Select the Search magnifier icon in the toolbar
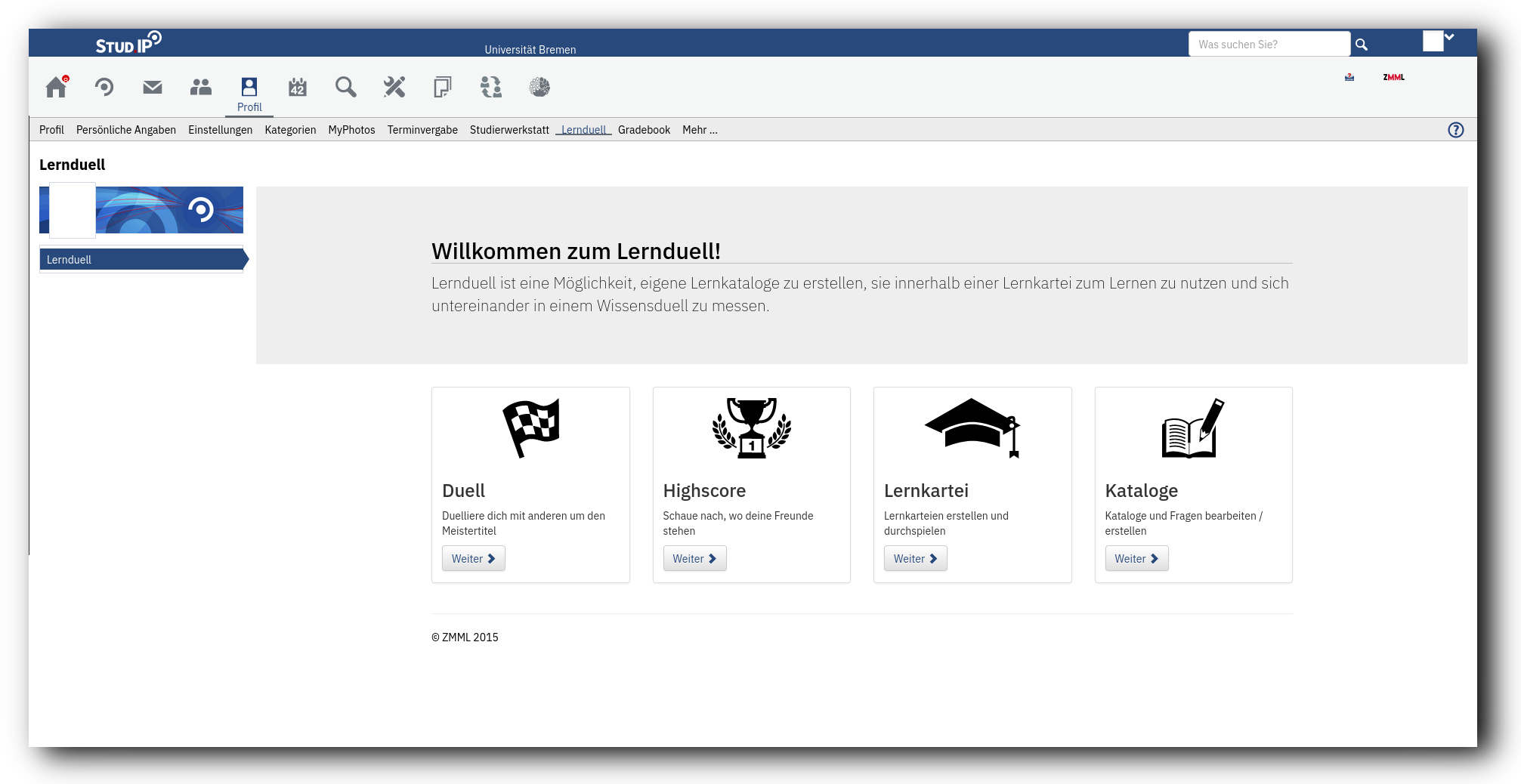Image resolution: width=1521 pixels, height=784 pixels. (x=345, y=87)
